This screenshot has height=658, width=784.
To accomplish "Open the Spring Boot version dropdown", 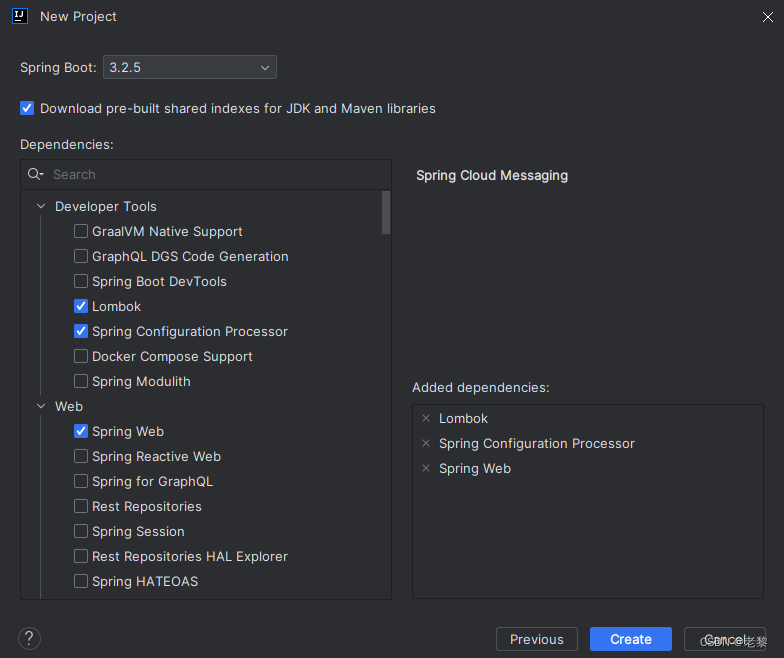I will point(190,67).
